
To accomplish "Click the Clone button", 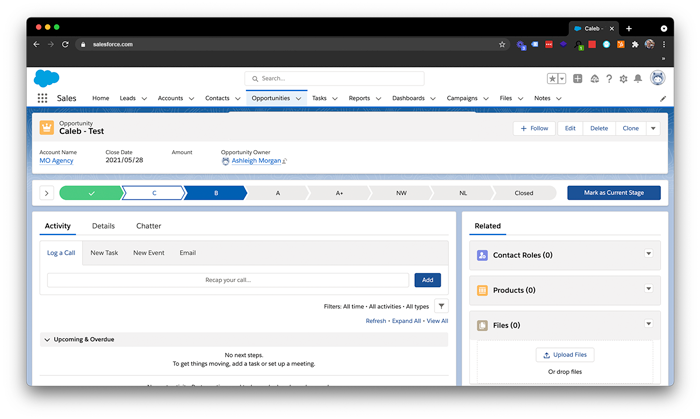I will pos(631,129).
